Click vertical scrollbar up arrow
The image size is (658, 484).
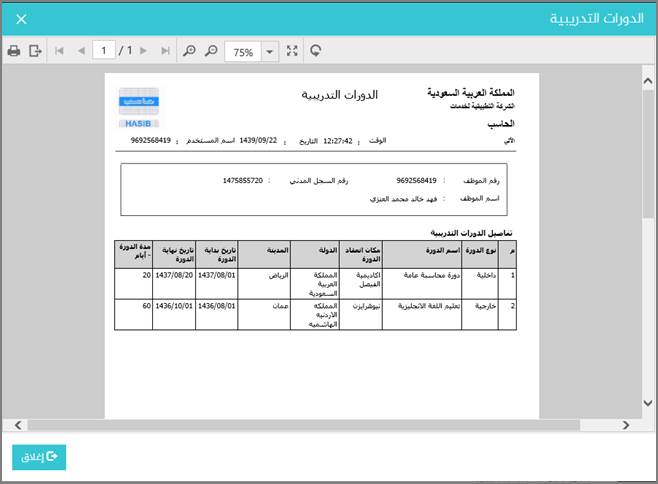click(648, 81)
